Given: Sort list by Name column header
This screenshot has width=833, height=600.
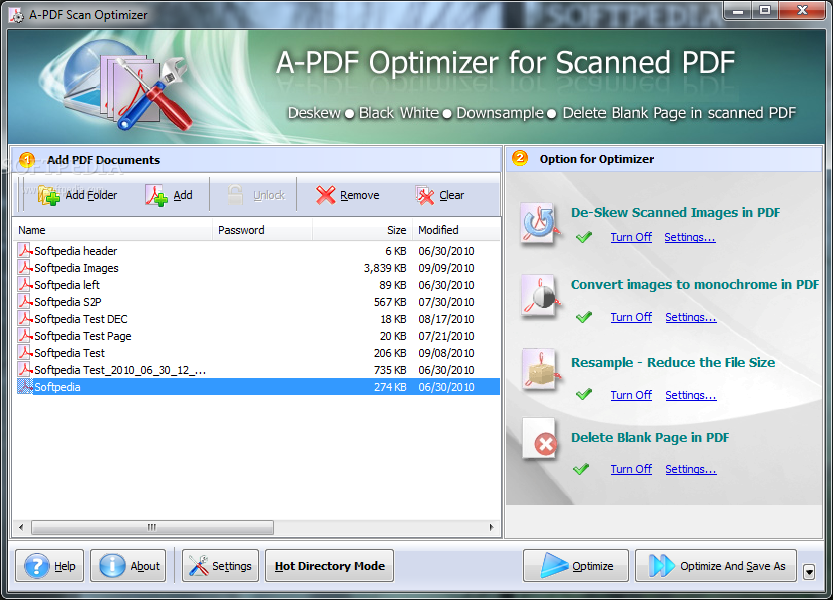Looking at the screenshot, I should 113,230.
